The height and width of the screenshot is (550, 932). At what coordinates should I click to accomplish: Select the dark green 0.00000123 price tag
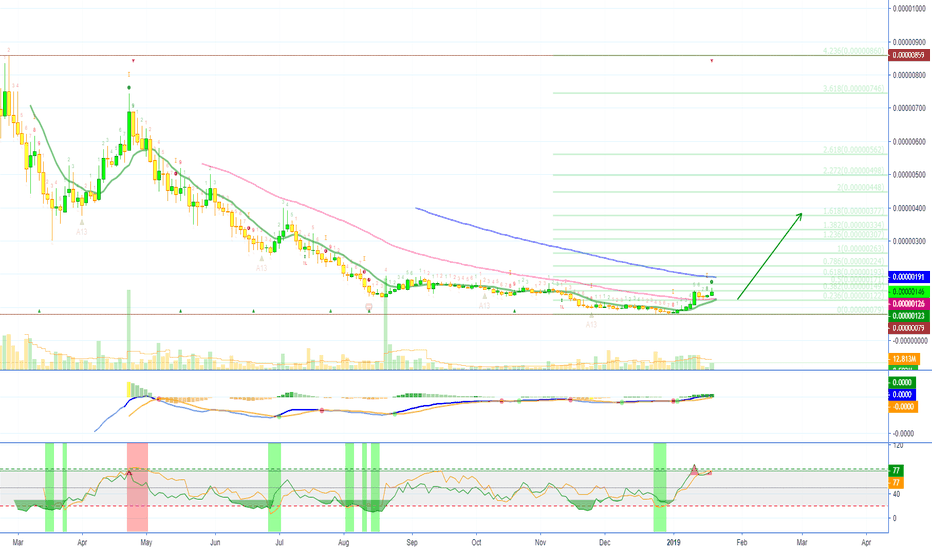click(x=909, y=316)
